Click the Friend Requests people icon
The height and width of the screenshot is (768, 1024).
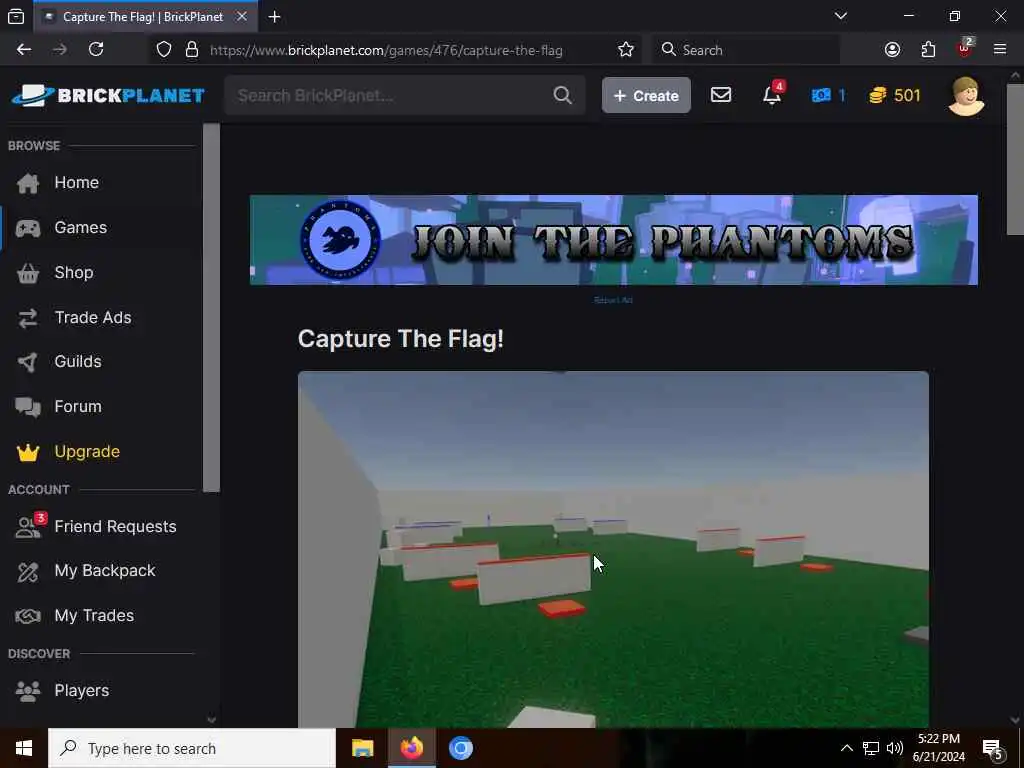(x=28, y=526)
